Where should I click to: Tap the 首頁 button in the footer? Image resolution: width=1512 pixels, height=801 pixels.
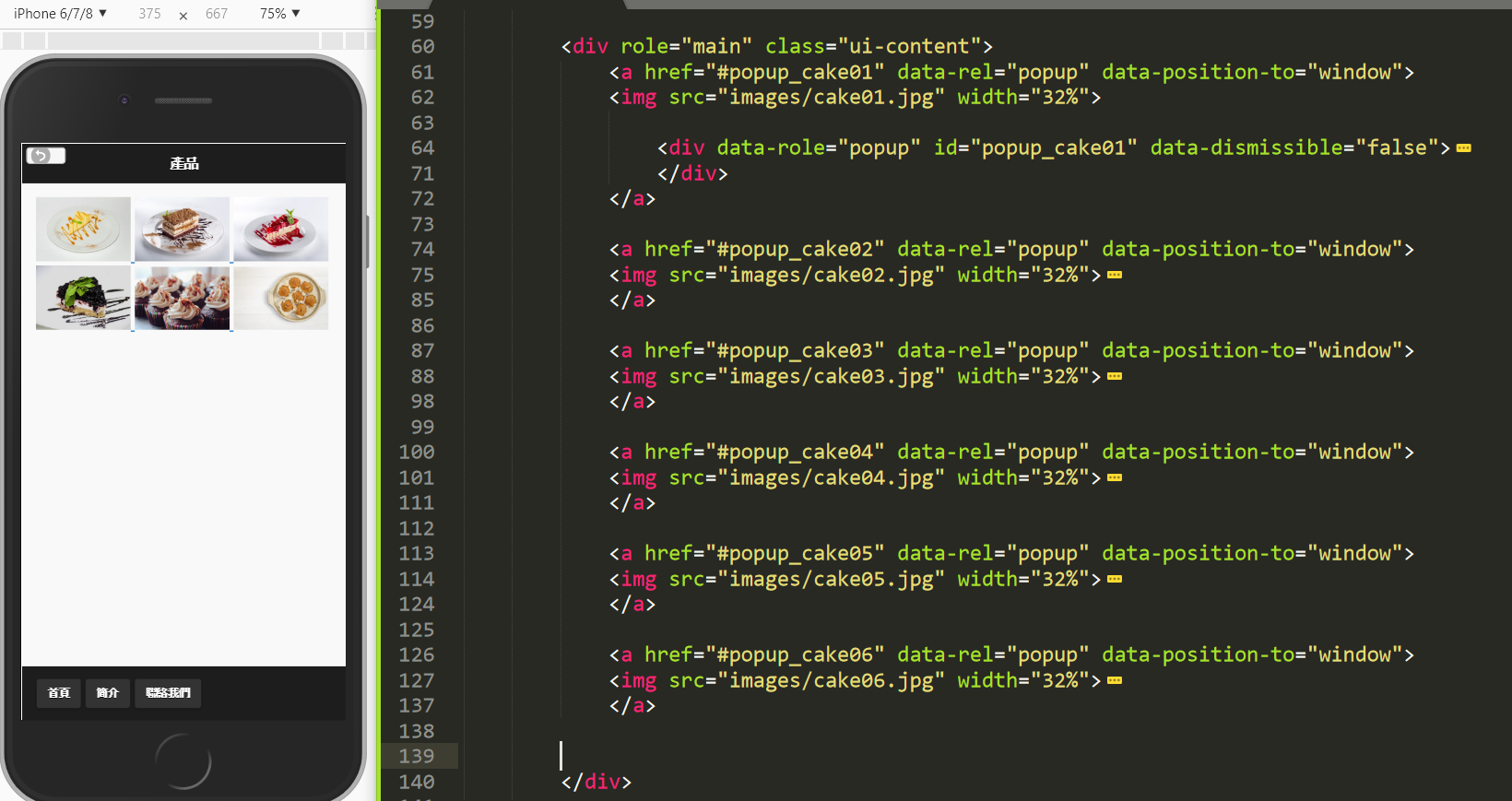pyautogui.click(x=59, y=693)
